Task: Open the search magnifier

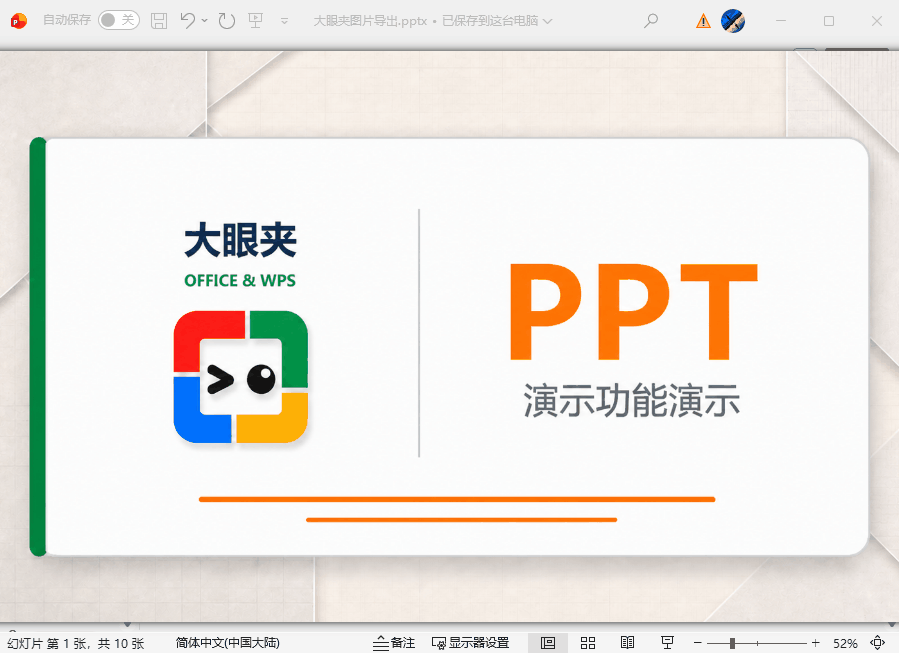Action: pos(651,21)
